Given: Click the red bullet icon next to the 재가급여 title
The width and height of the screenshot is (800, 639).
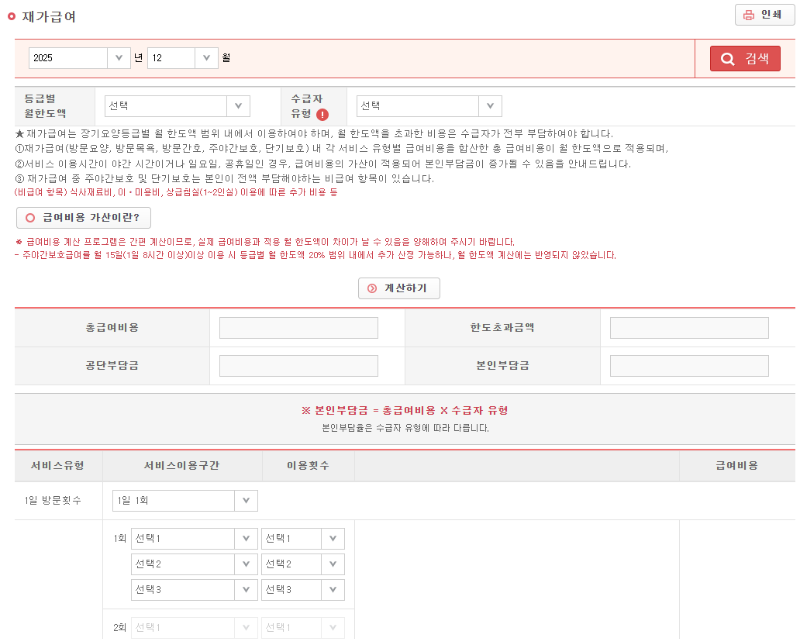Looking at the screenshot, I should (x=13, y=16).
